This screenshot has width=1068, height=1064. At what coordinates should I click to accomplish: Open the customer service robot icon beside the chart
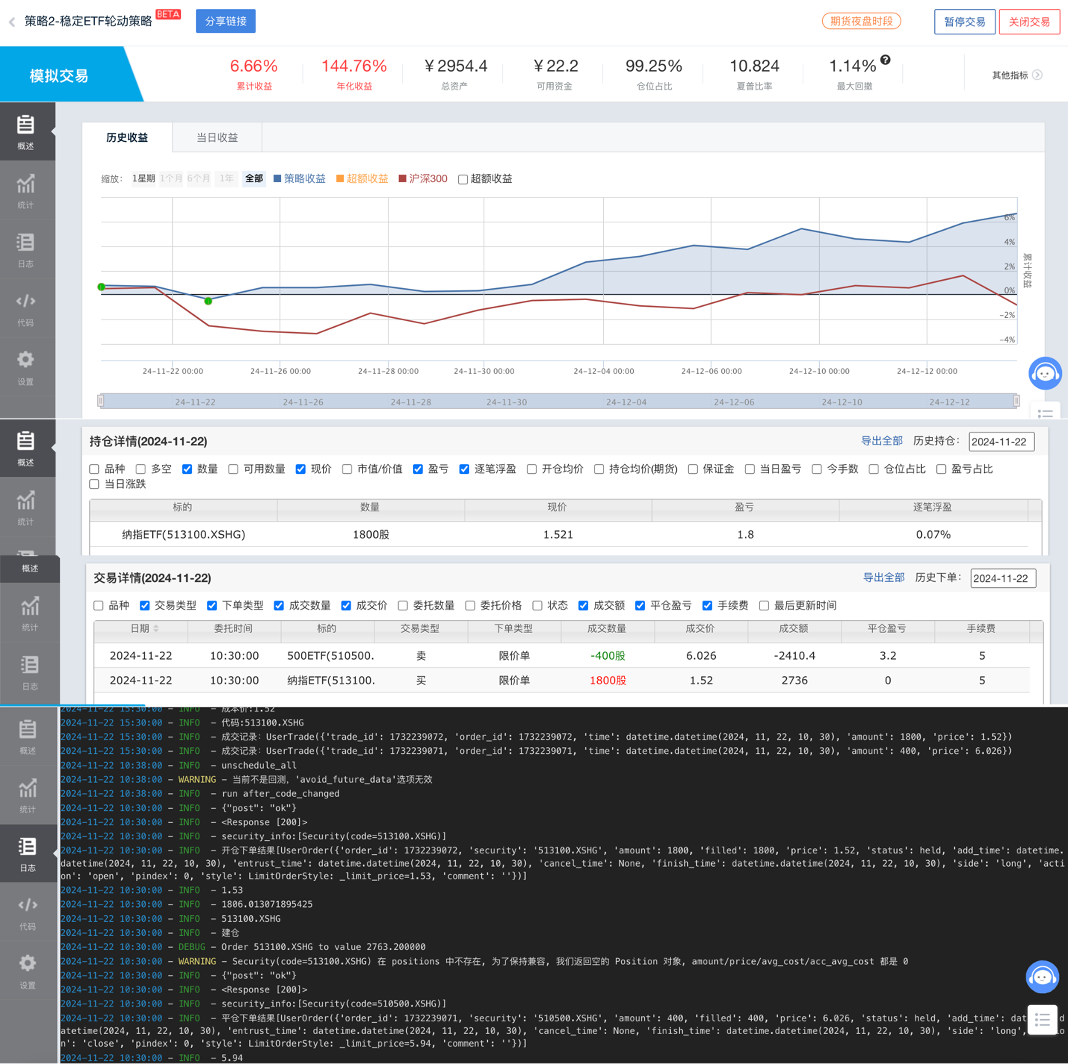(x=1045, y=374)
